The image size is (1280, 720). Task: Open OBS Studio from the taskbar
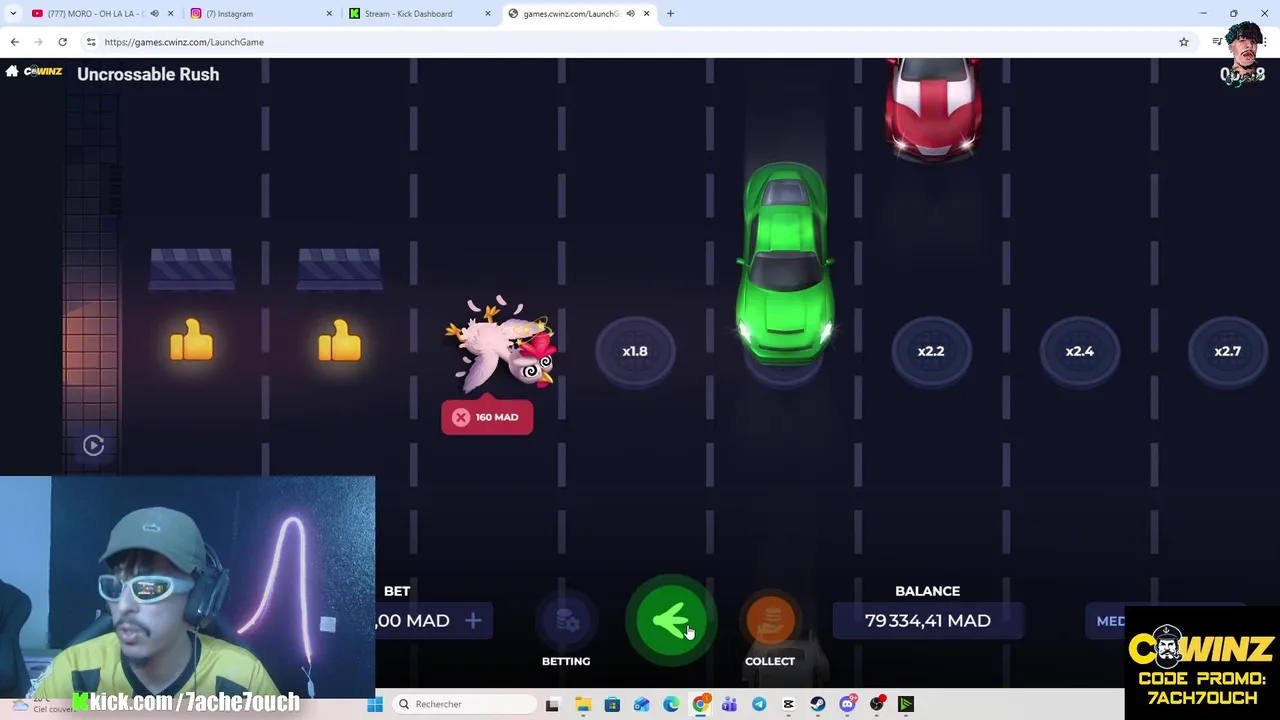click(877, 704)
